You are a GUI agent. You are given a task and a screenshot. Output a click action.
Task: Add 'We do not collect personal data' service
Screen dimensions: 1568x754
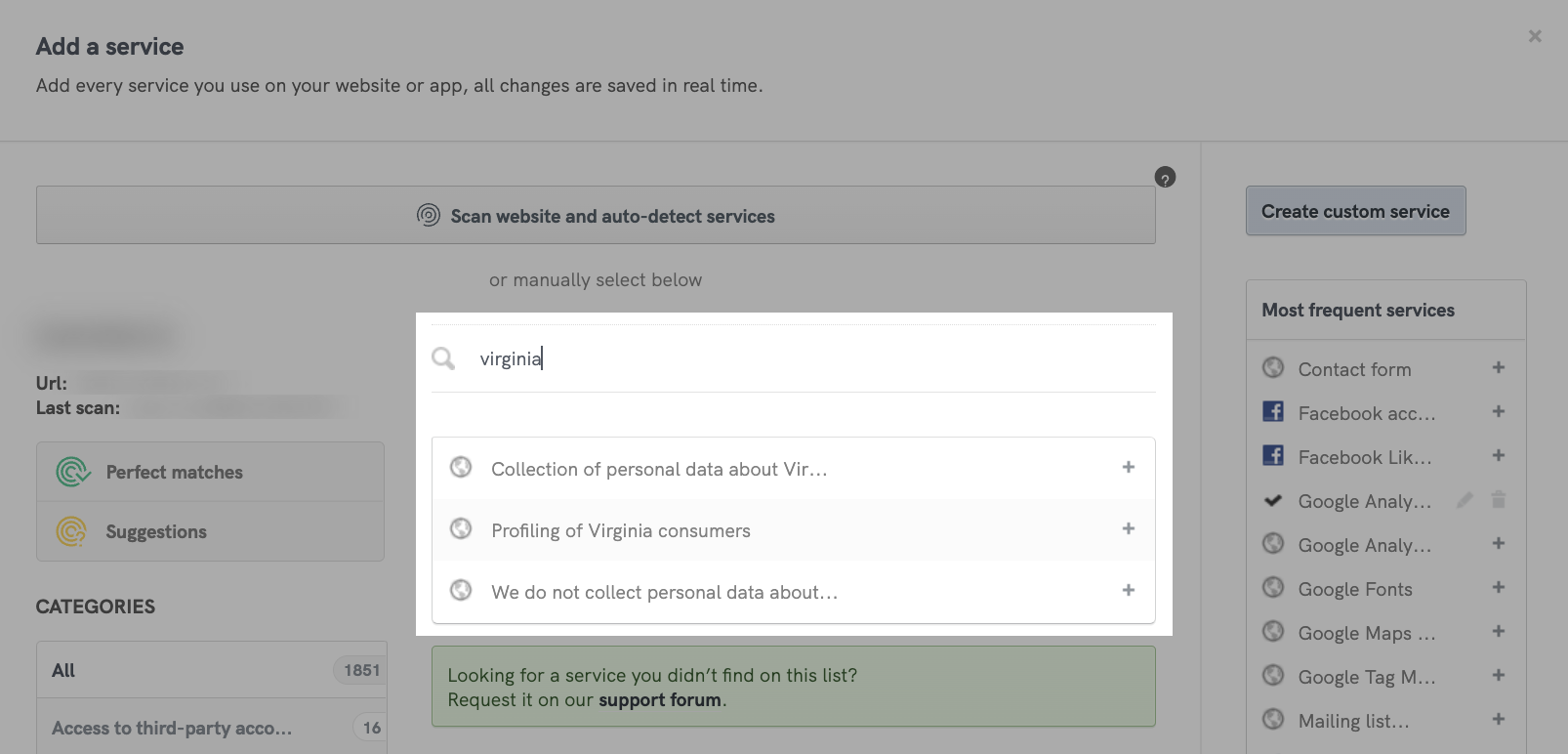pyautogui.click(x=1128, y=590)
